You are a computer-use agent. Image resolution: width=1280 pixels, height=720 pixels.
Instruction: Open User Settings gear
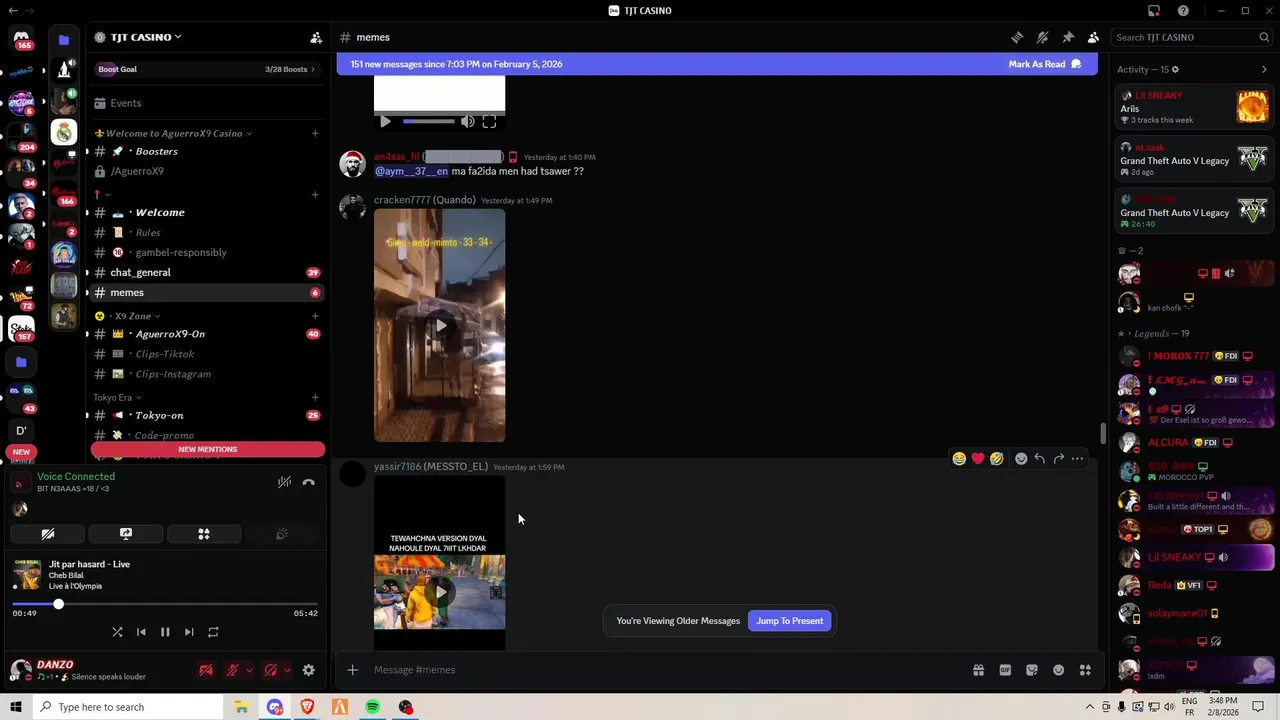click(x=308, y=670)
